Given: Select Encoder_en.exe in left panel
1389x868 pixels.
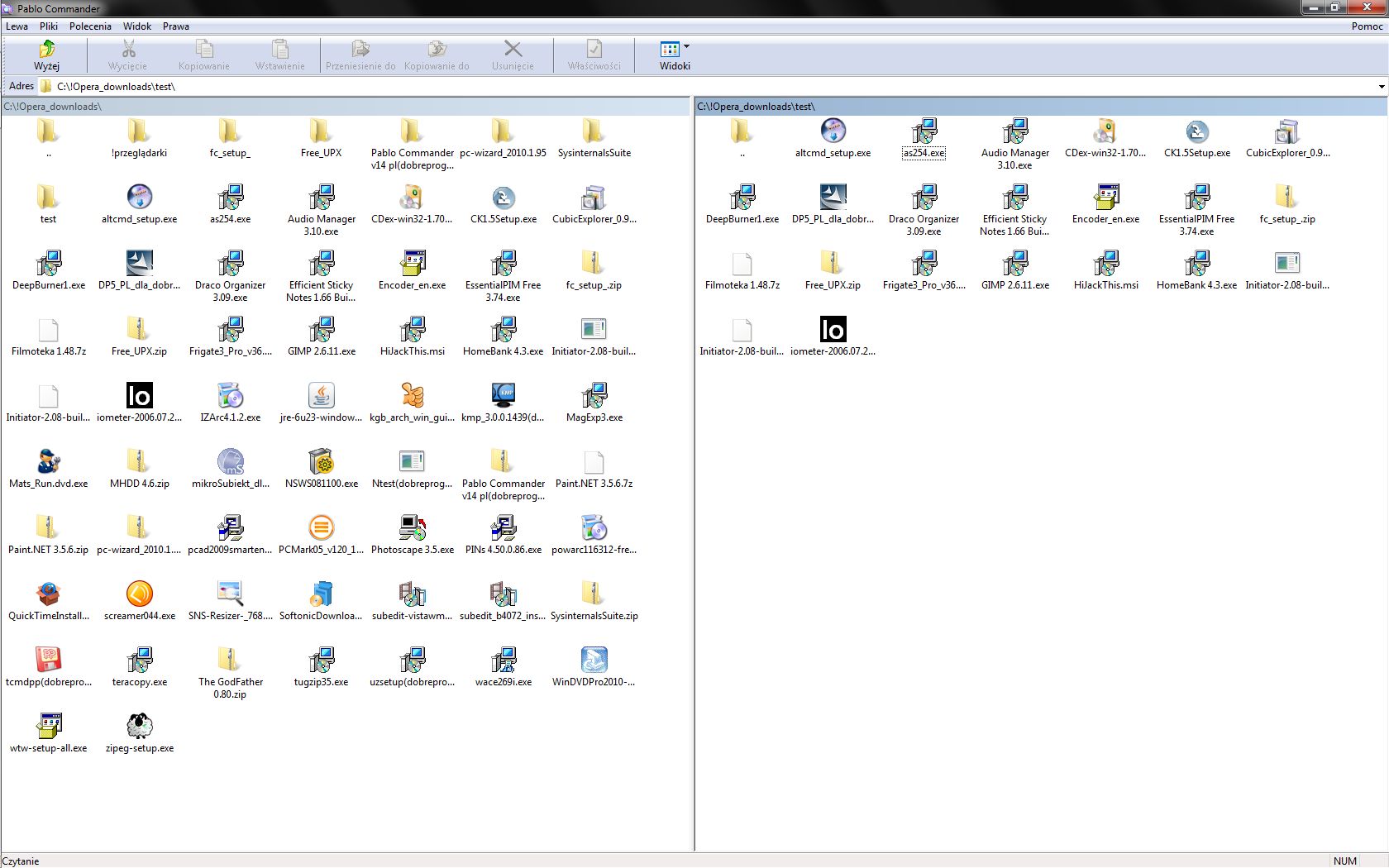Looking at the screenshot, I should click(412, 270).
